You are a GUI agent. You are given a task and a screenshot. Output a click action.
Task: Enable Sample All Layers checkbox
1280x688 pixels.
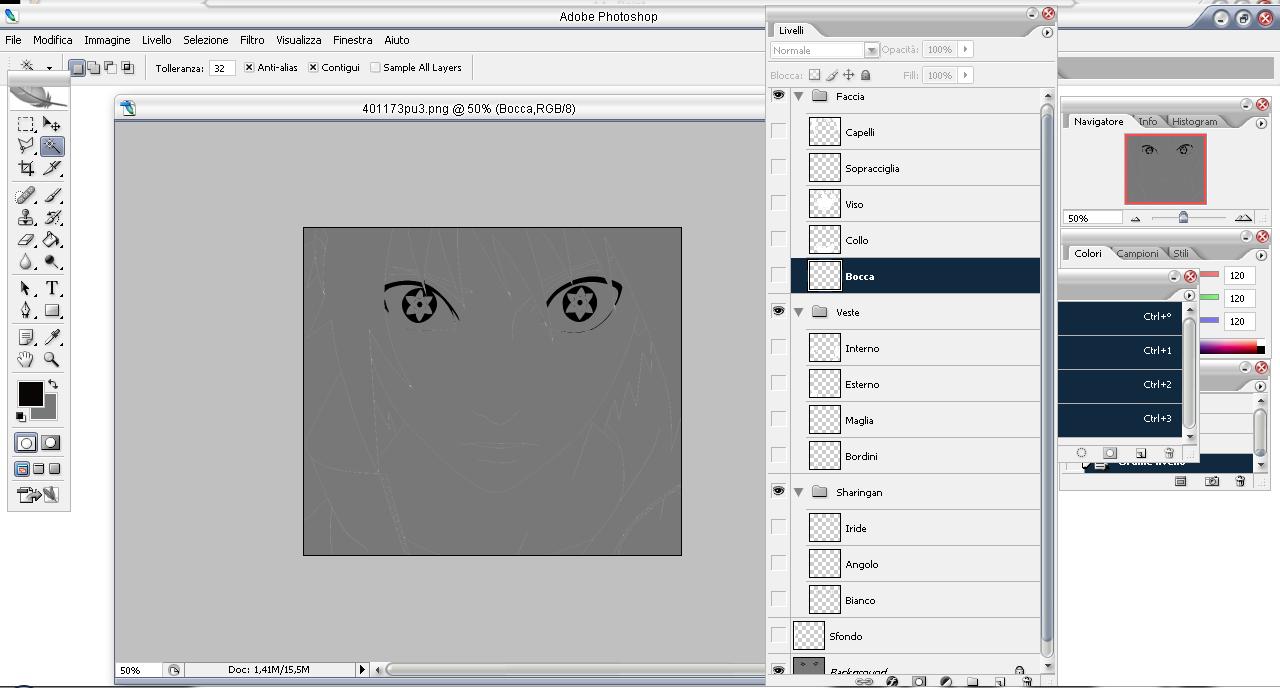click(x=375, y=68)
